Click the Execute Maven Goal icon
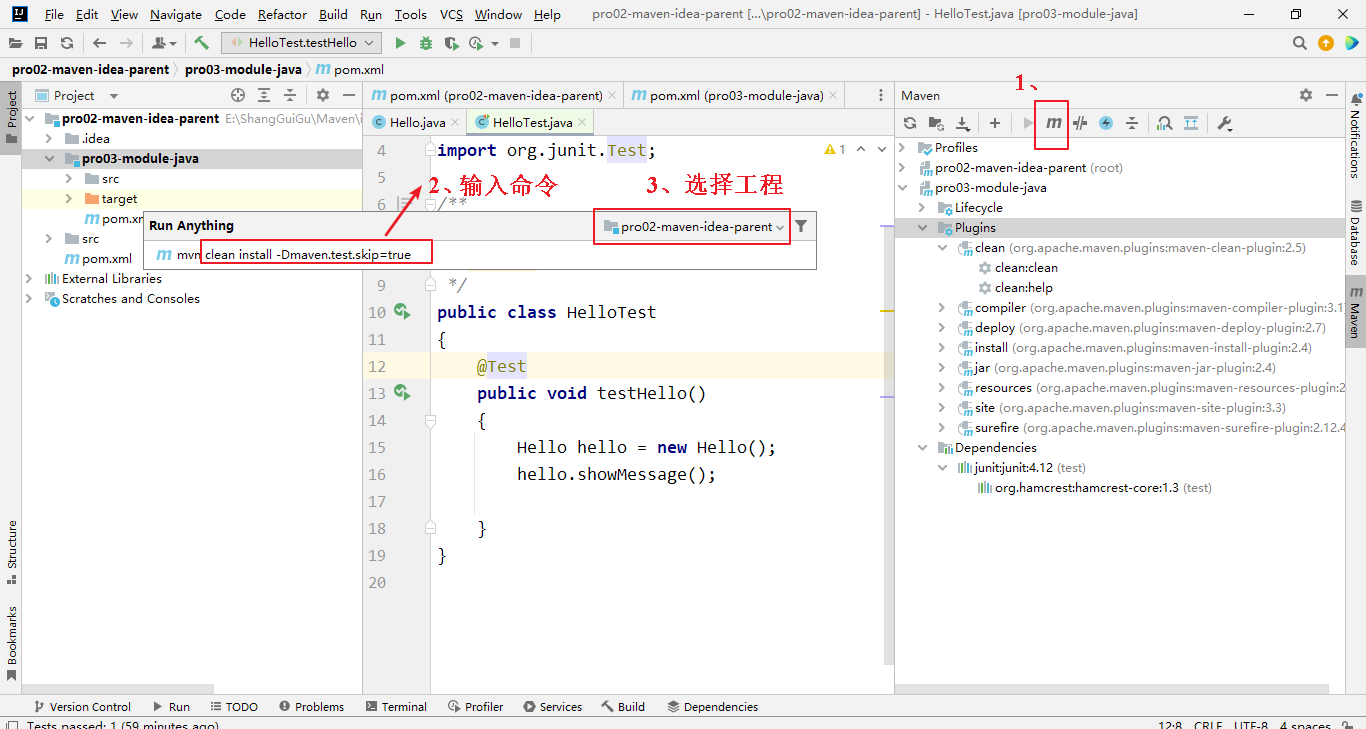This screenshot has height=729, width=1366. 1053,123
